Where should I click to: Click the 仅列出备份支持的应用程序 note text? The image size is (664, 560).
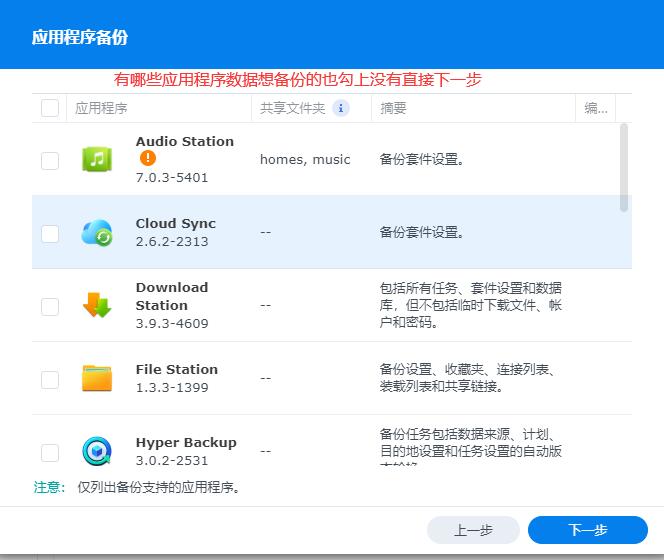click(159, 487)
